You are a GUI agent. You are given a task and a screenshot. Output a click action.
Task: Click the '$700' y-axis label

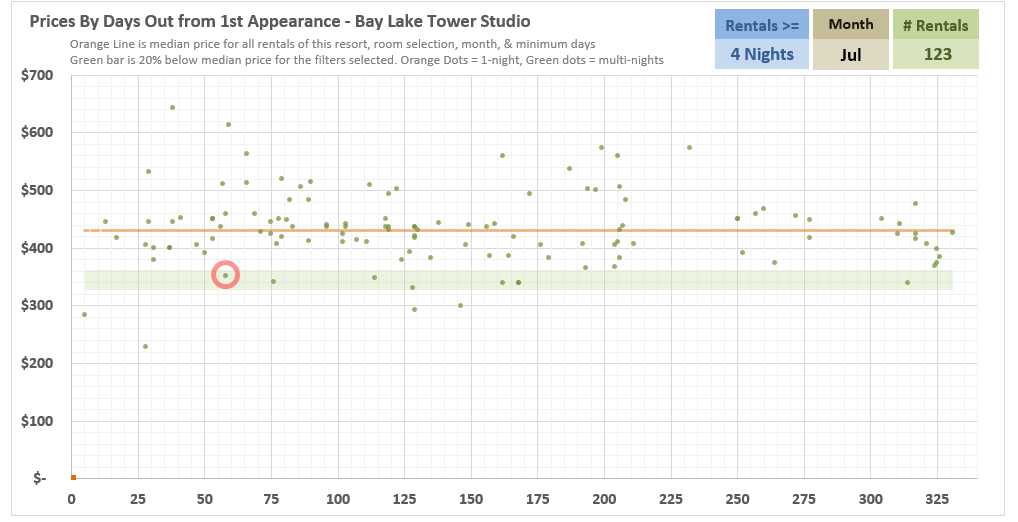pos(37,75)
